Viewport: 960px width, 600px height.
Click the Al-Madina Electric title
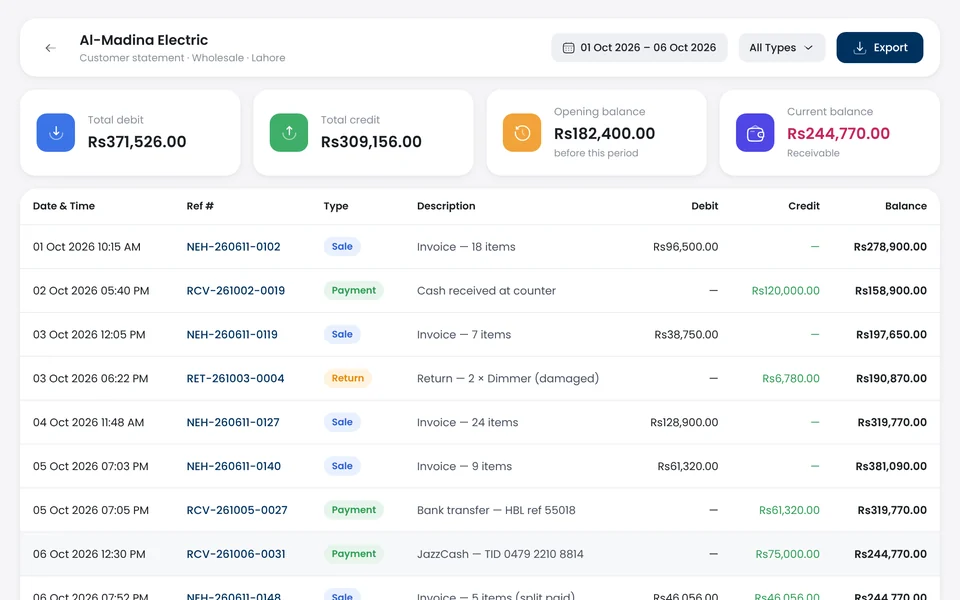(x=144, y=40)
